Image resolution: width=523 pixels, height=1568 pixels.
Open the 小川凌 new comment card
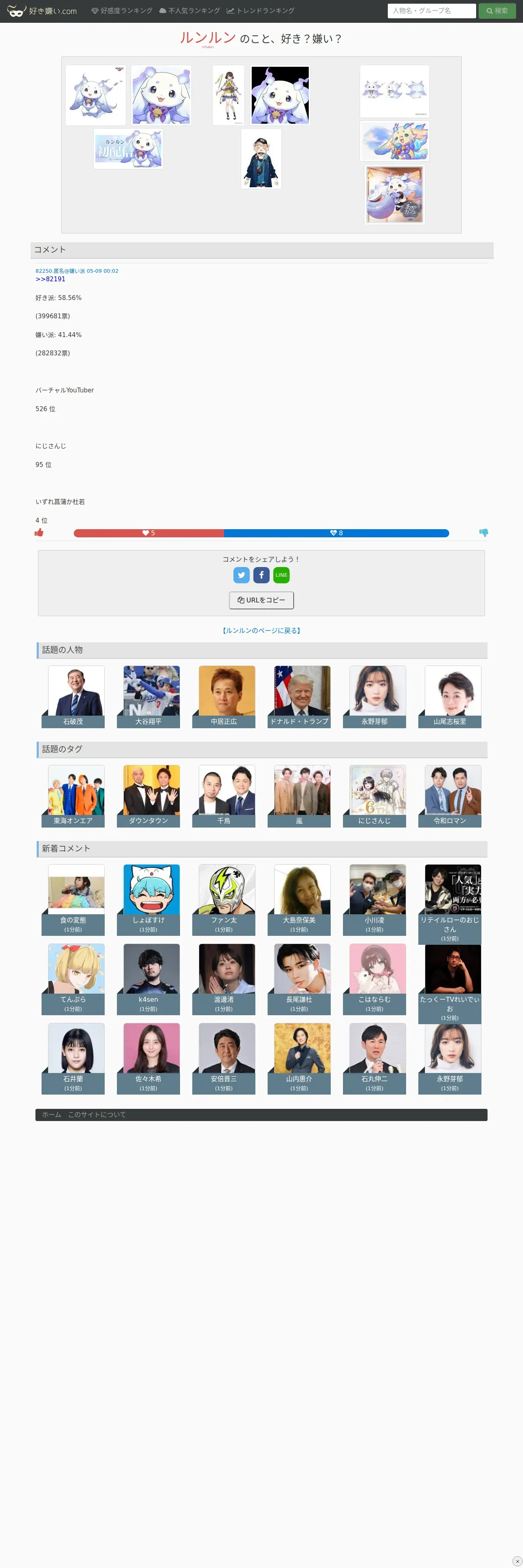coord(374,900)
